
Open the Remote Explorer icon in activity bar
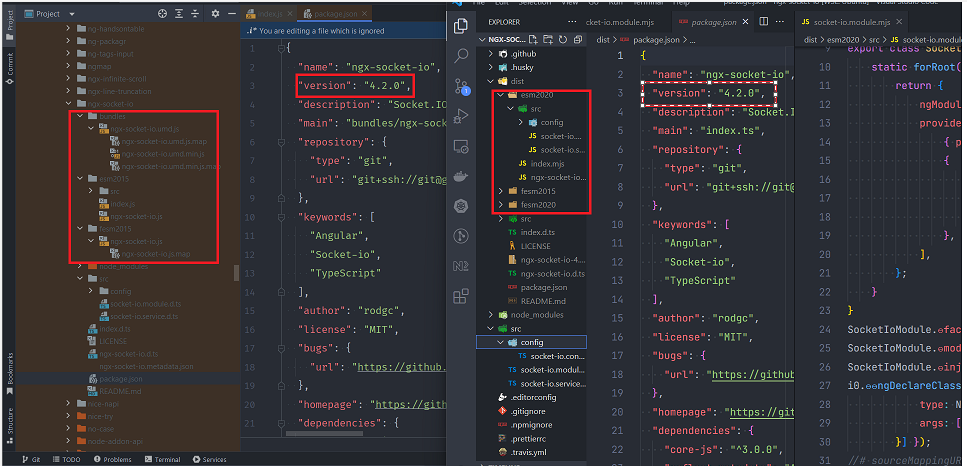[x=461, y=146]
